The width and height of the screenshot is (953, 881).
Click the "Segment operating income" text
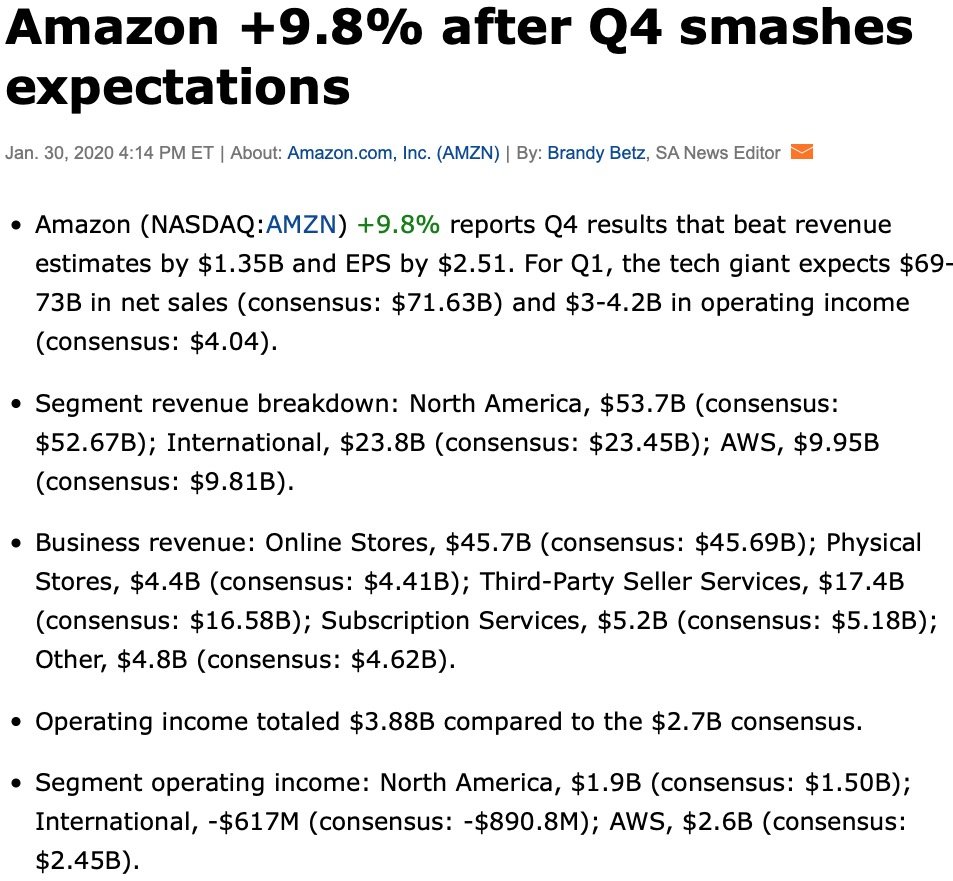(201, 783)
